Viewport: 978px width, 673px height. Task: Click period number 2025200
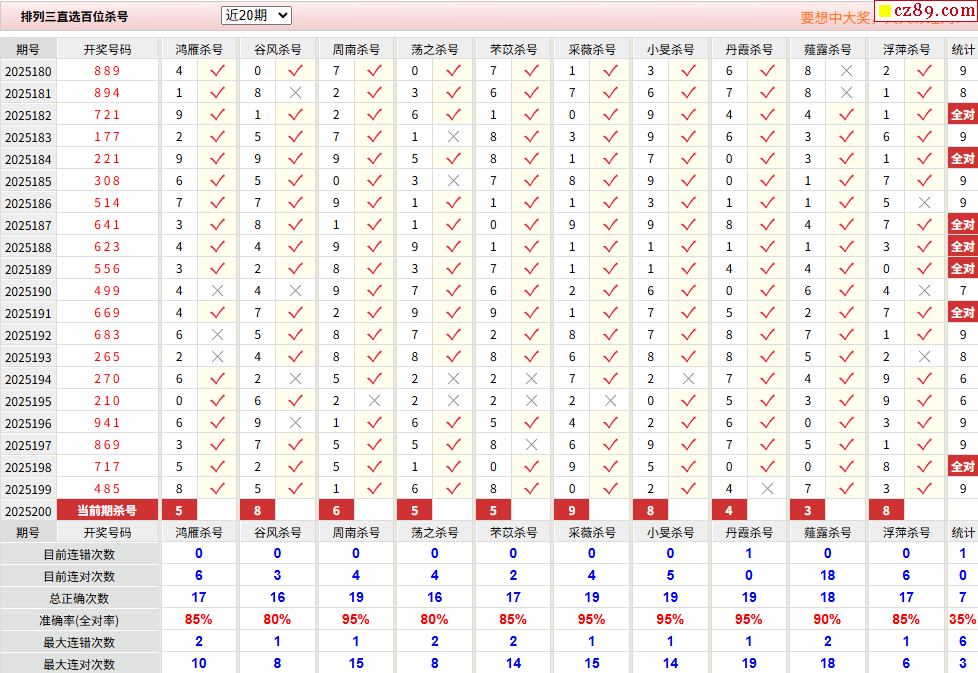[28, 511]
